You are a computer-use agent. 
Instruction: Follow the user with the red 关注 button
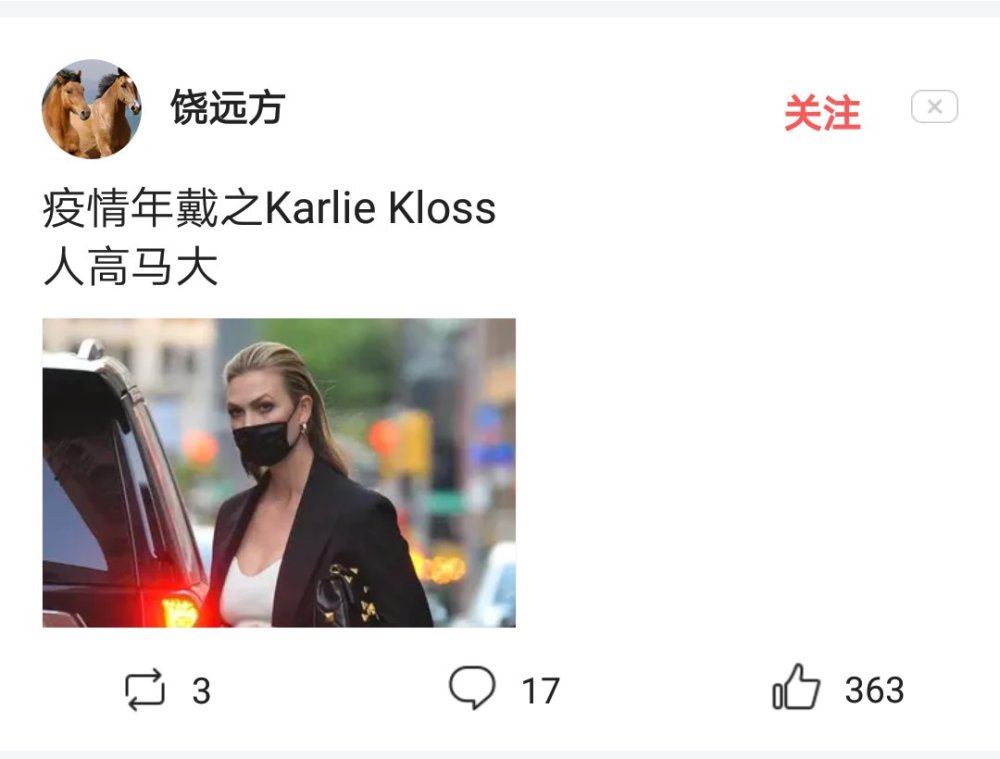click(x=822, y=113)
